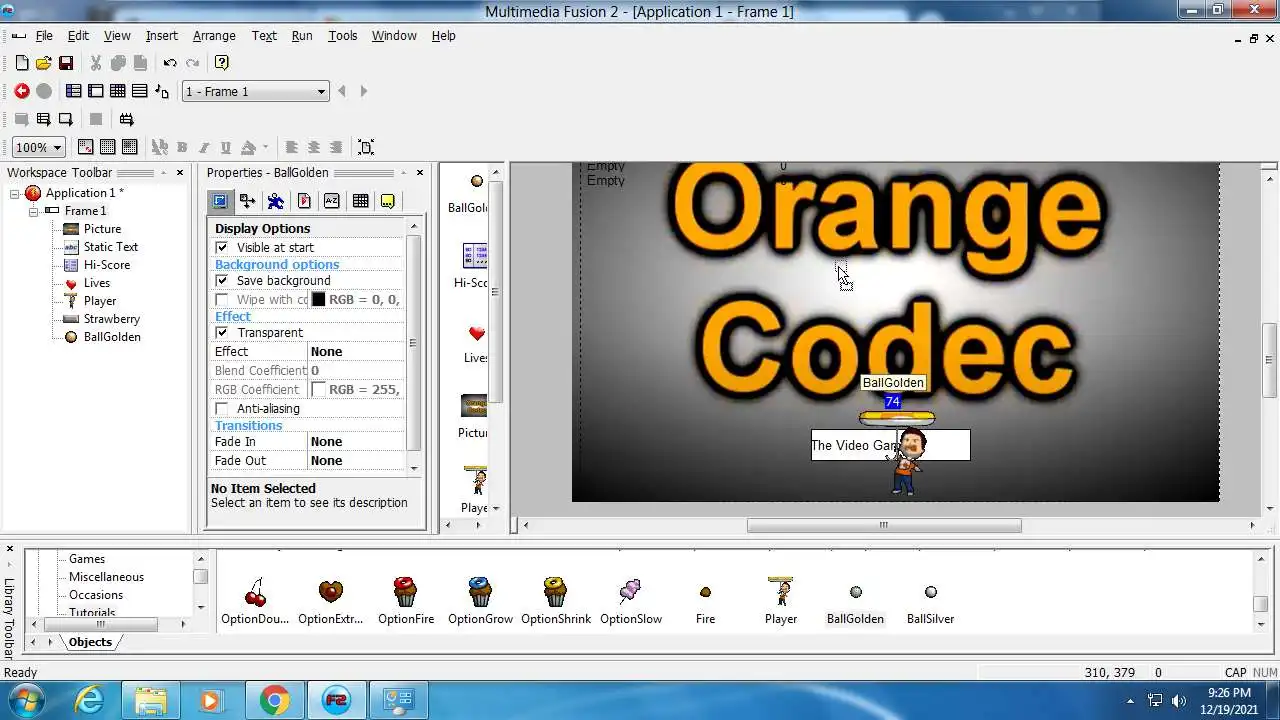Toggle the Anti-aliasing checkbox
This screenshot has height=720, width=1280.
pyautogui.click(x=222, y=408)
